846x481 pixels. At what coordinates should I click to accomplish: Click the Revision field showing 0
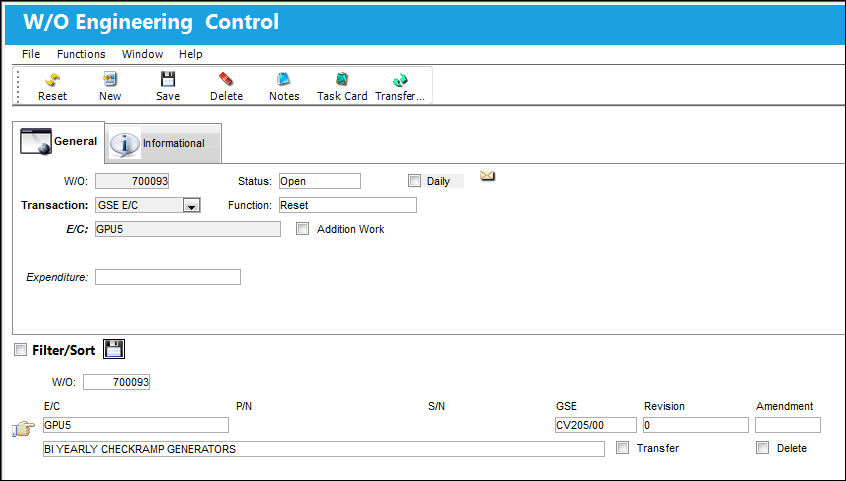click(695, 425)
